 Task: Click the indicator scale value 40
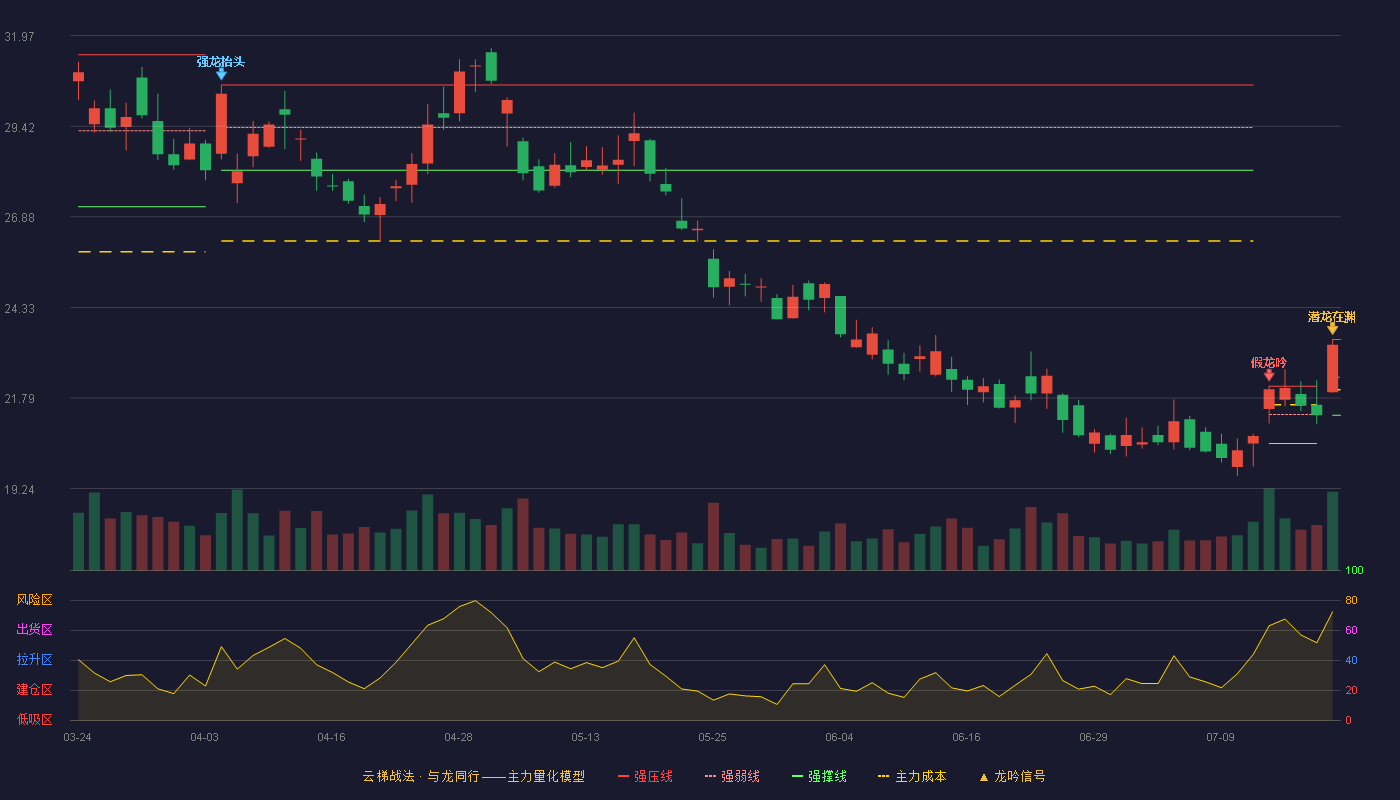click(1351, 660)
